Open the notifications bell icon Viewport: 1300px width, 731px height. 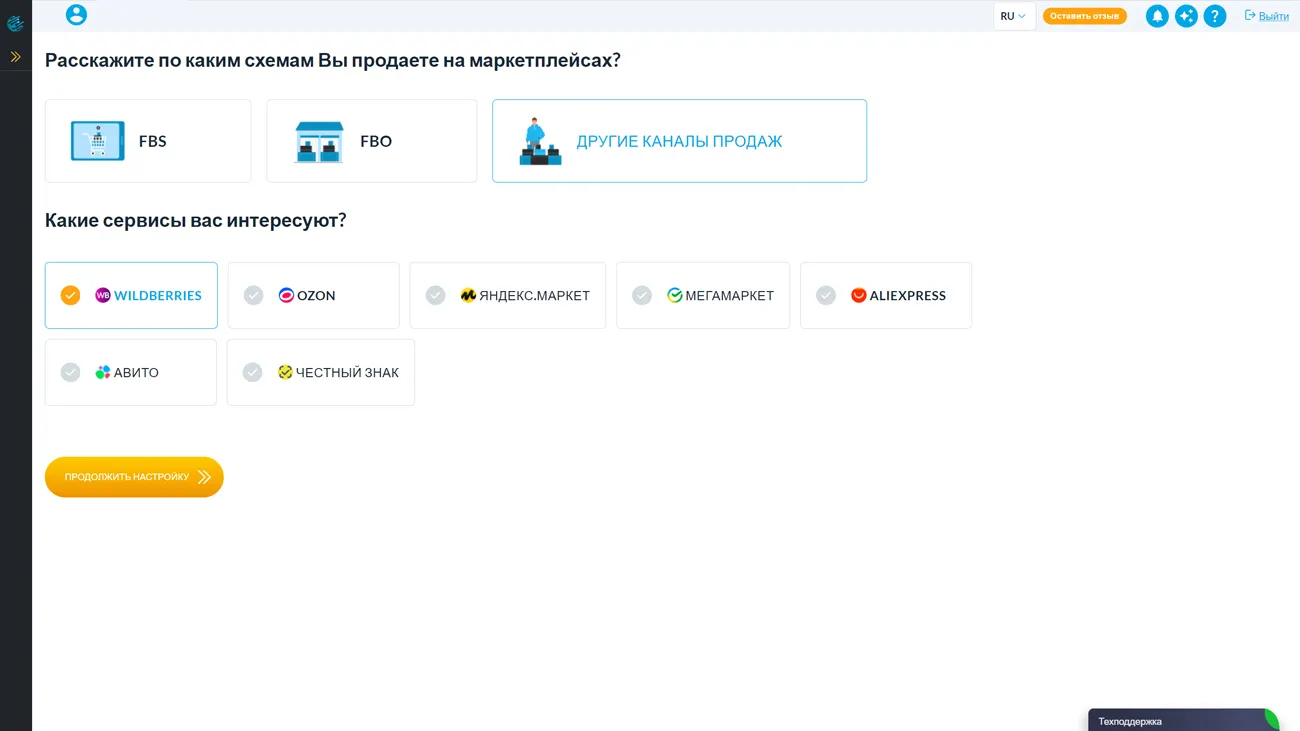(x=1157, y=16)
